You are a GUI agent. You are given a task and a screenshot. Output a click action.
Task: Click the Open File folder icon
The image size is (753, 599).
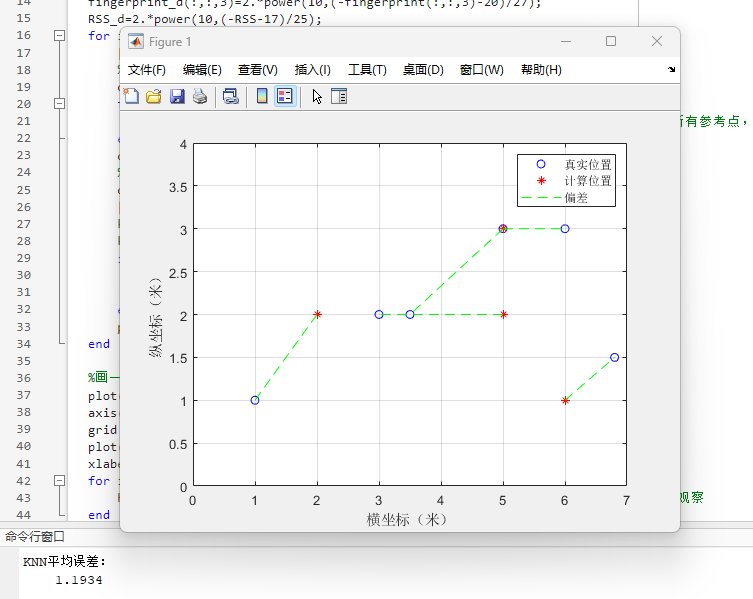coord(154,97)
